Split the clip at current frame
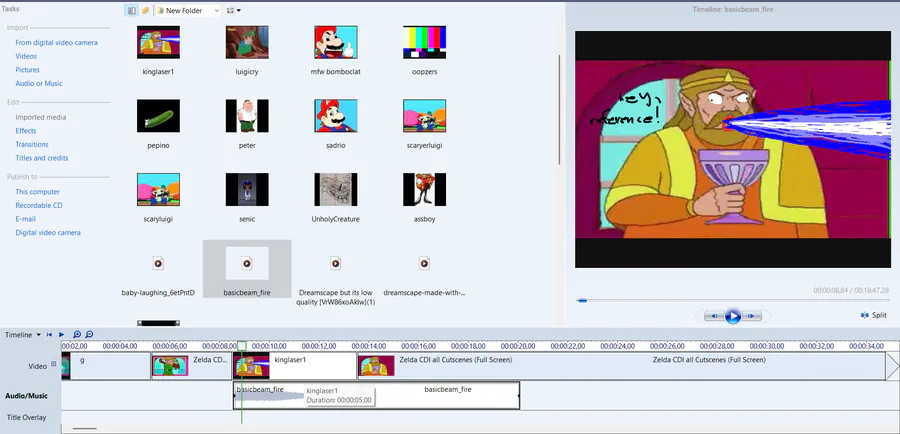This screenshot has height=434, width=900. pos(874,315)
